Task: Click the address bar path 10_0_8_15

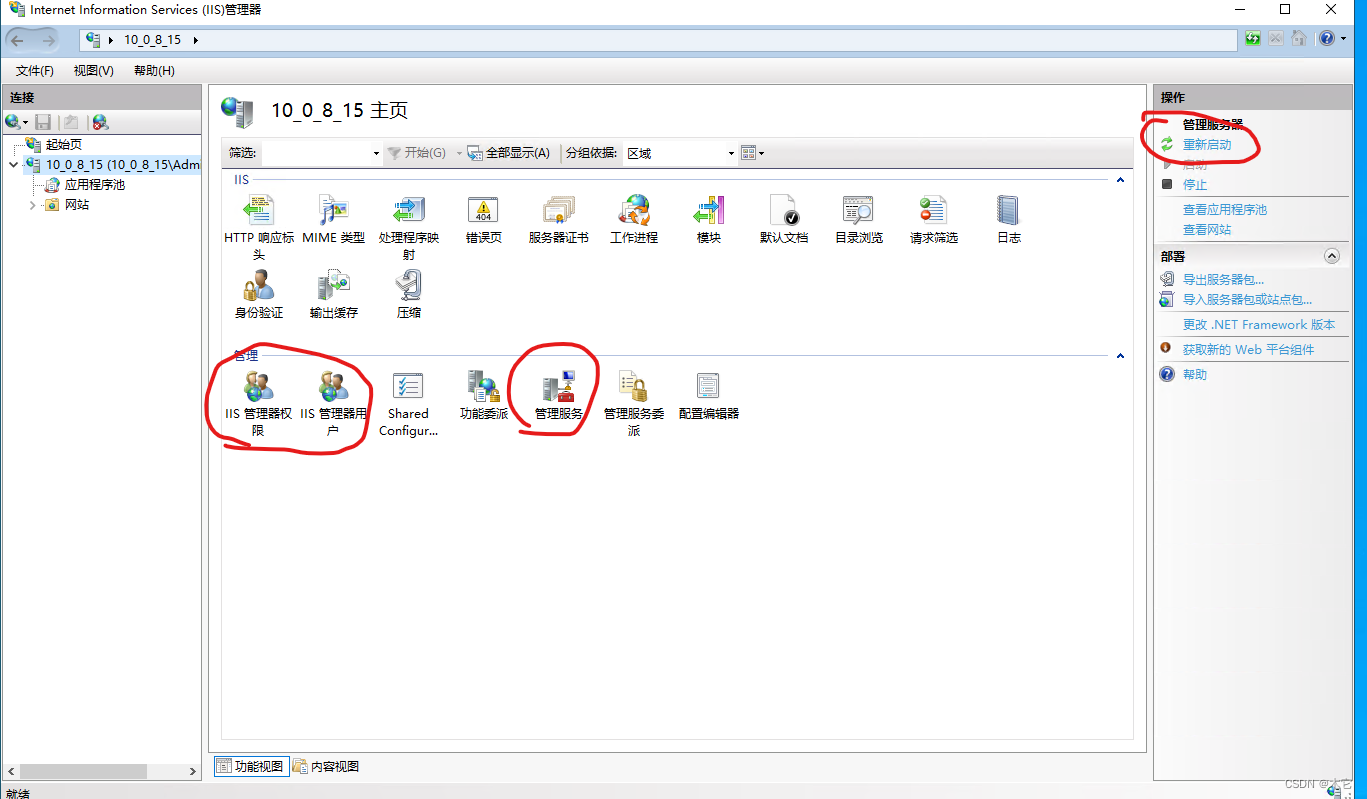Action: pos(152,40)
